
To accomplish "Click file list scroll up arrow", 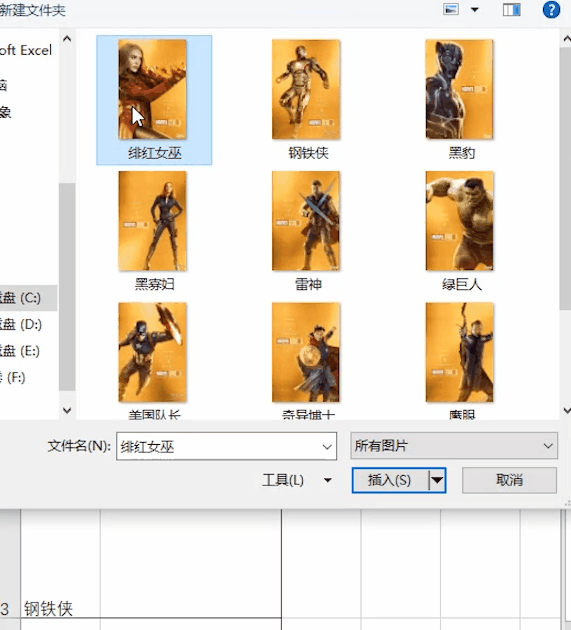I will [x=567, y=39].
